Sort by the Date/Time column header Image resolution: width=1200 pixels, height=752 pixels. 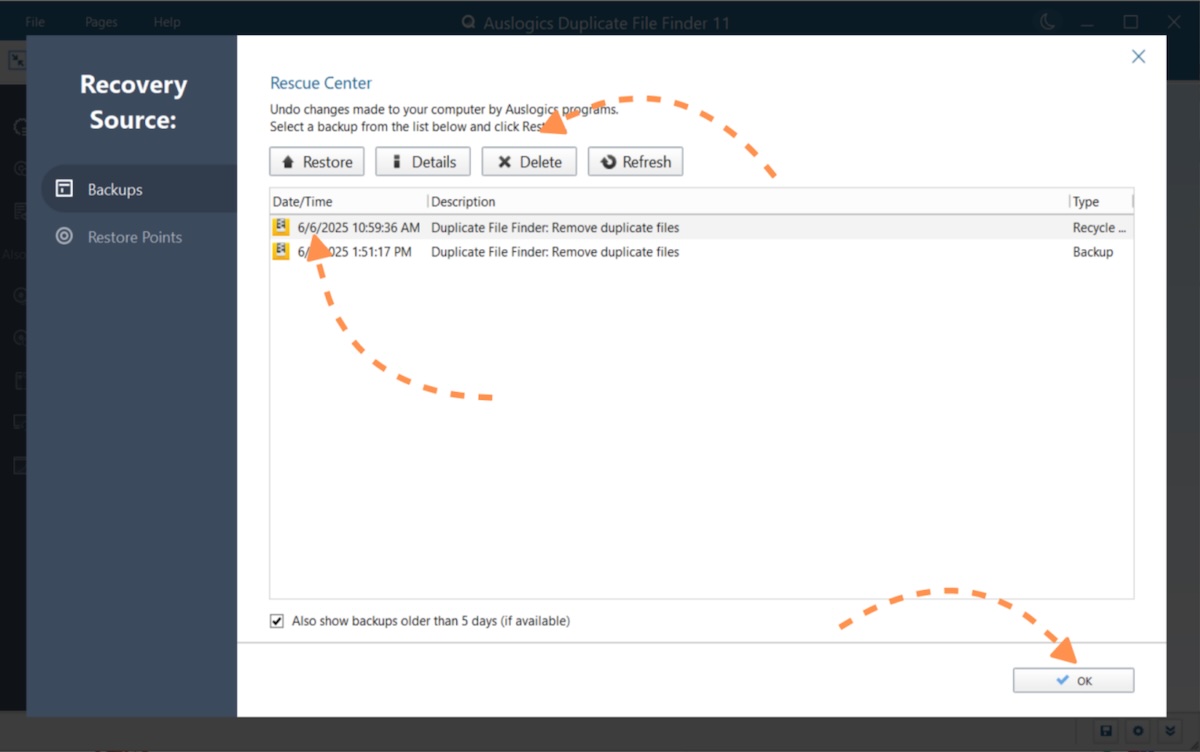348,202
